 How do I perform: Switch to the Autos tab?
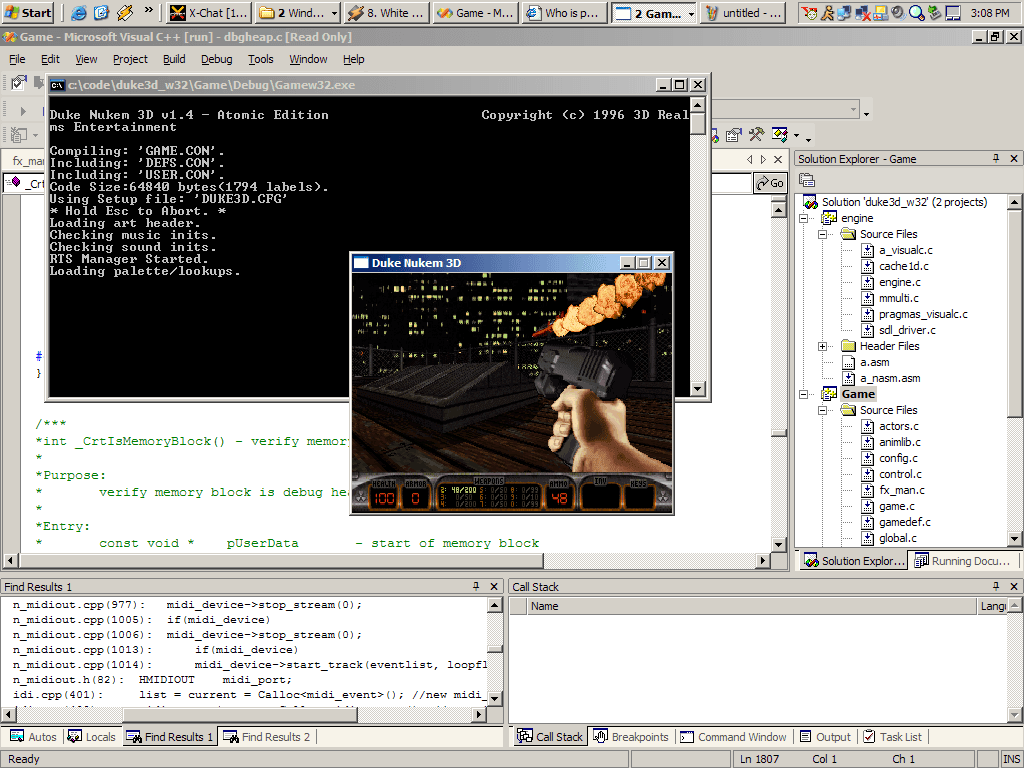click(33, 737)
